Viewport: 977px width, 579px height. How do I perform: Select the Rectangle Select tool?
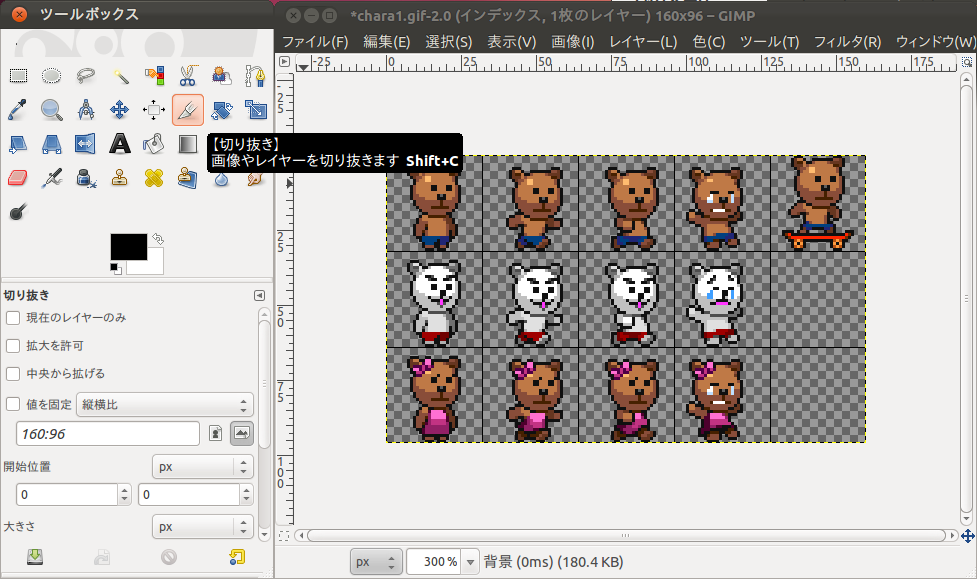[x=18, y=75]
